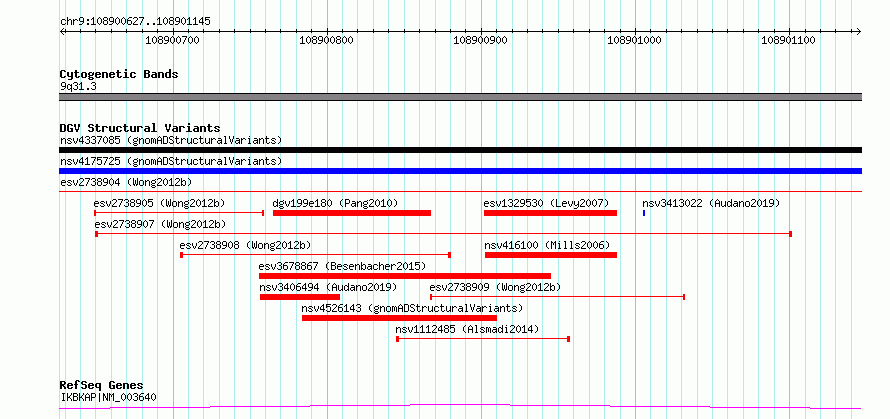Image resolution: width=890 pixels, height=419 pixels.
Task: Select the esv1329530 red variant bar
Action: pos(551,213)
